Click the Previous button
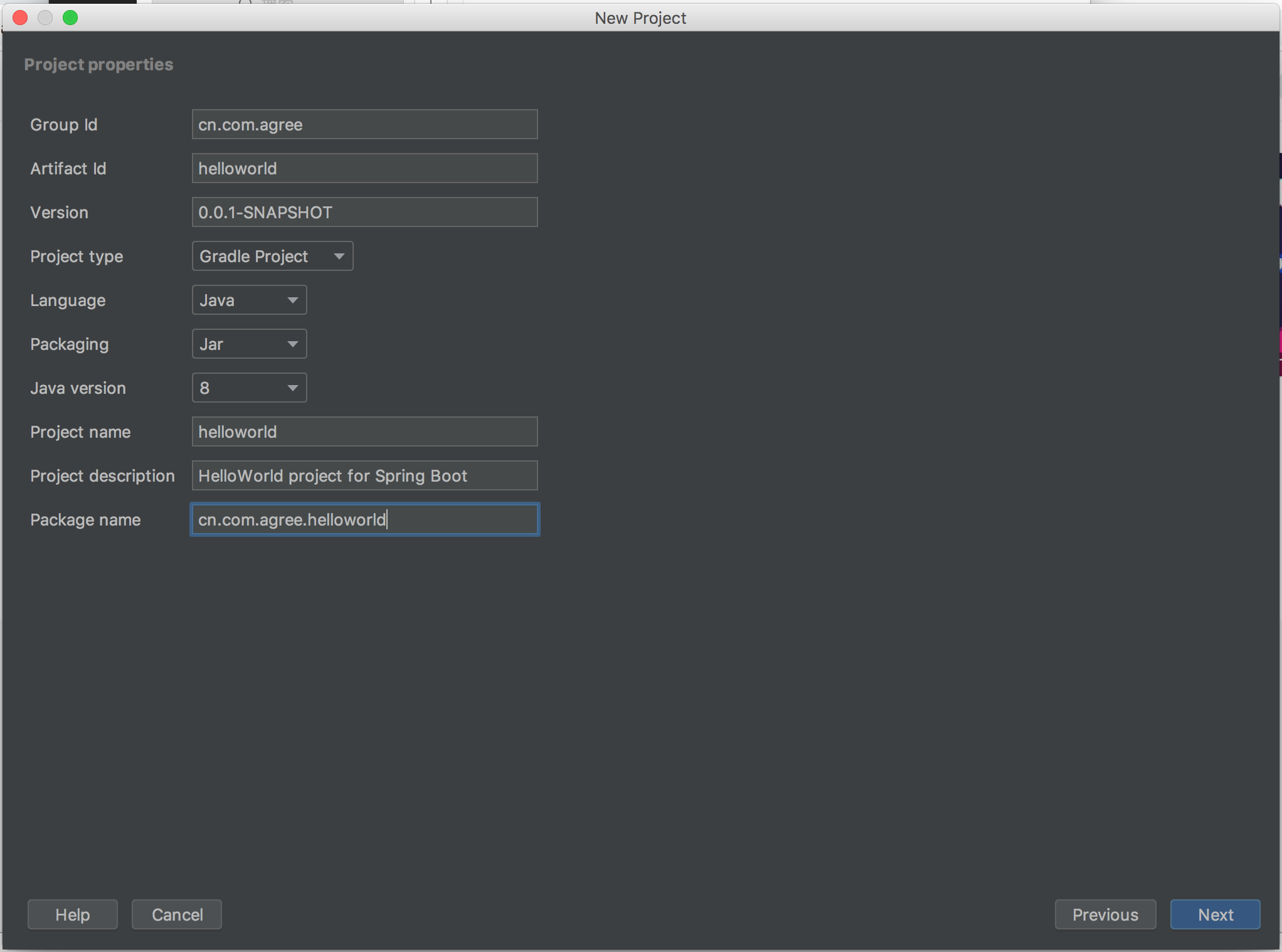 pyautogui.click(x=1105, y=914)
